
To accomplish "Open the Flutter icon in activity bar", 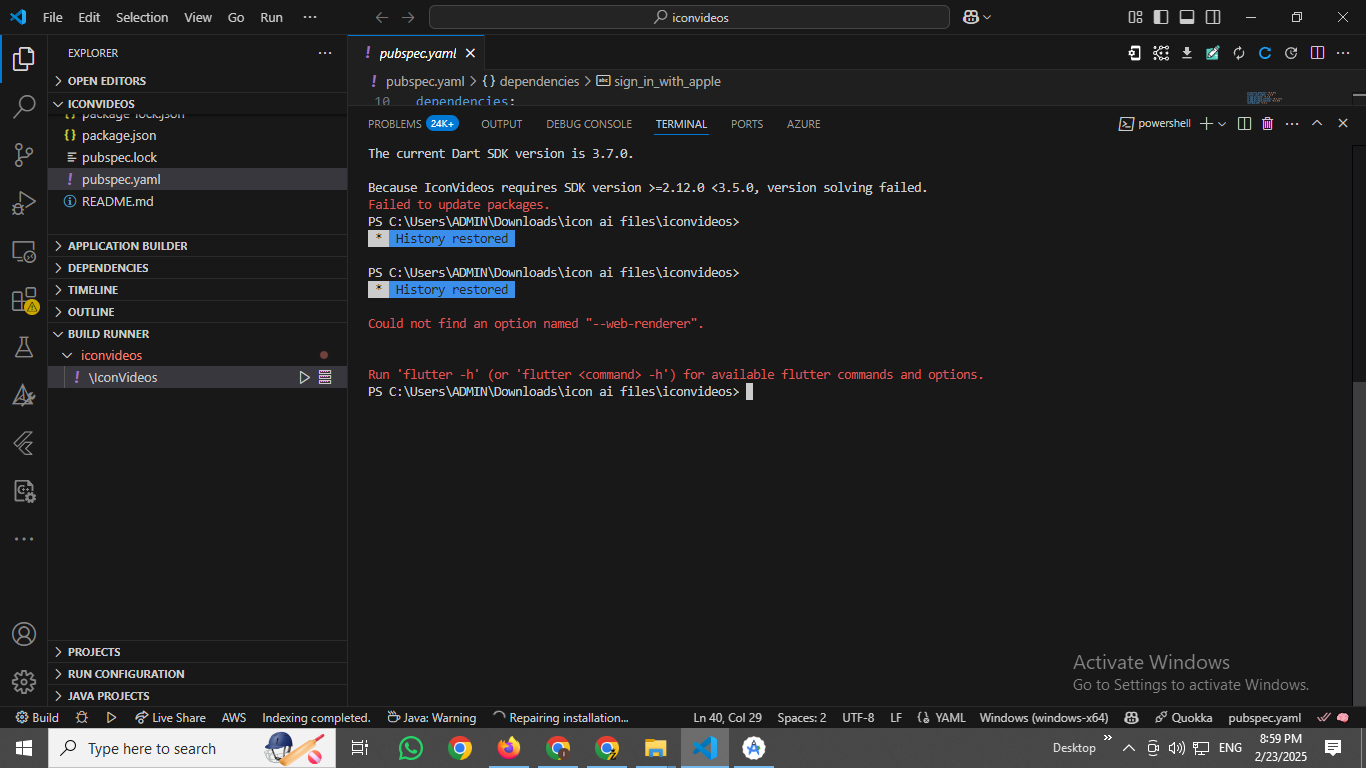I will point(24,443).
